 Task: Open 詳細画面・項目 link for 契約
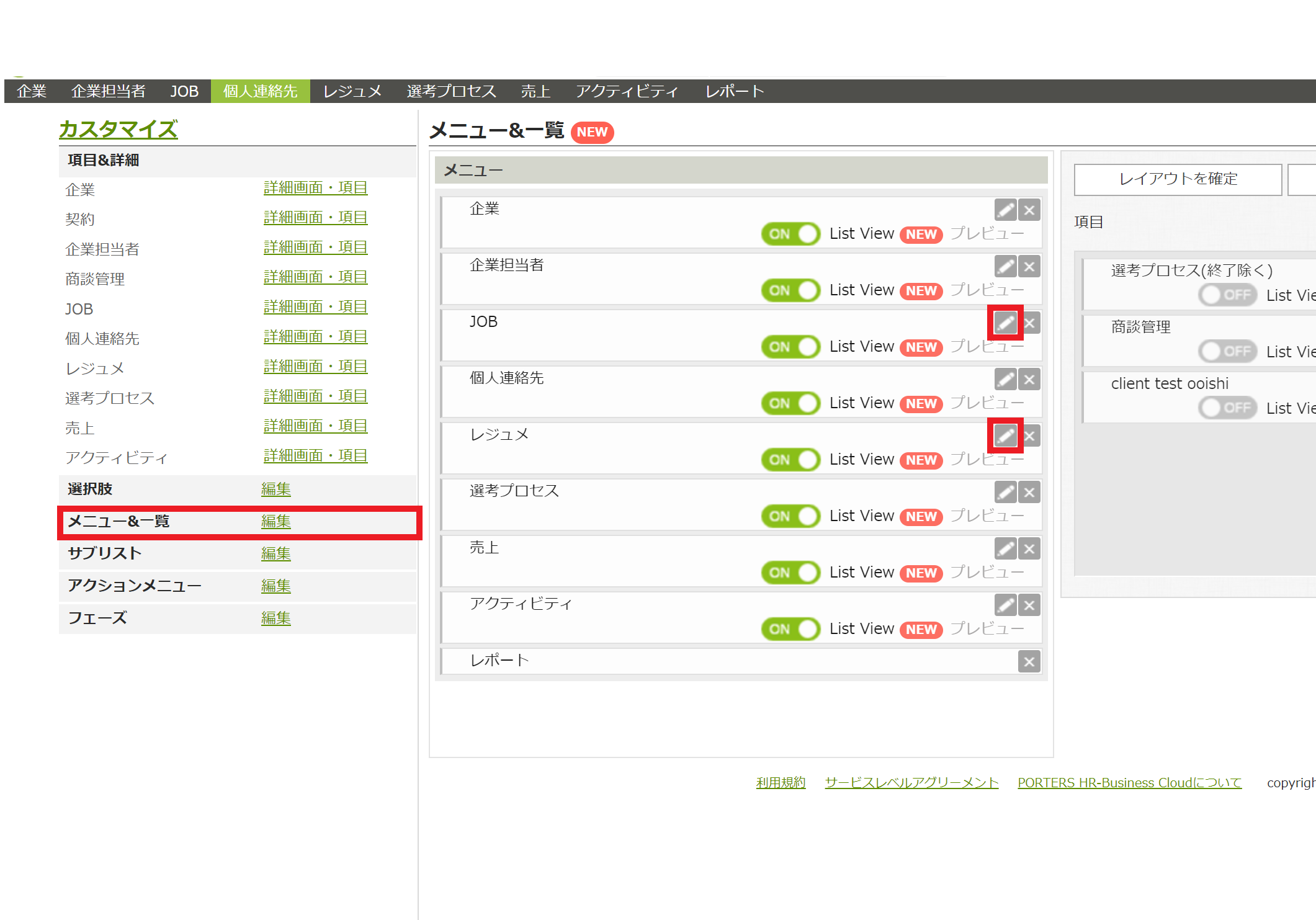315,217
